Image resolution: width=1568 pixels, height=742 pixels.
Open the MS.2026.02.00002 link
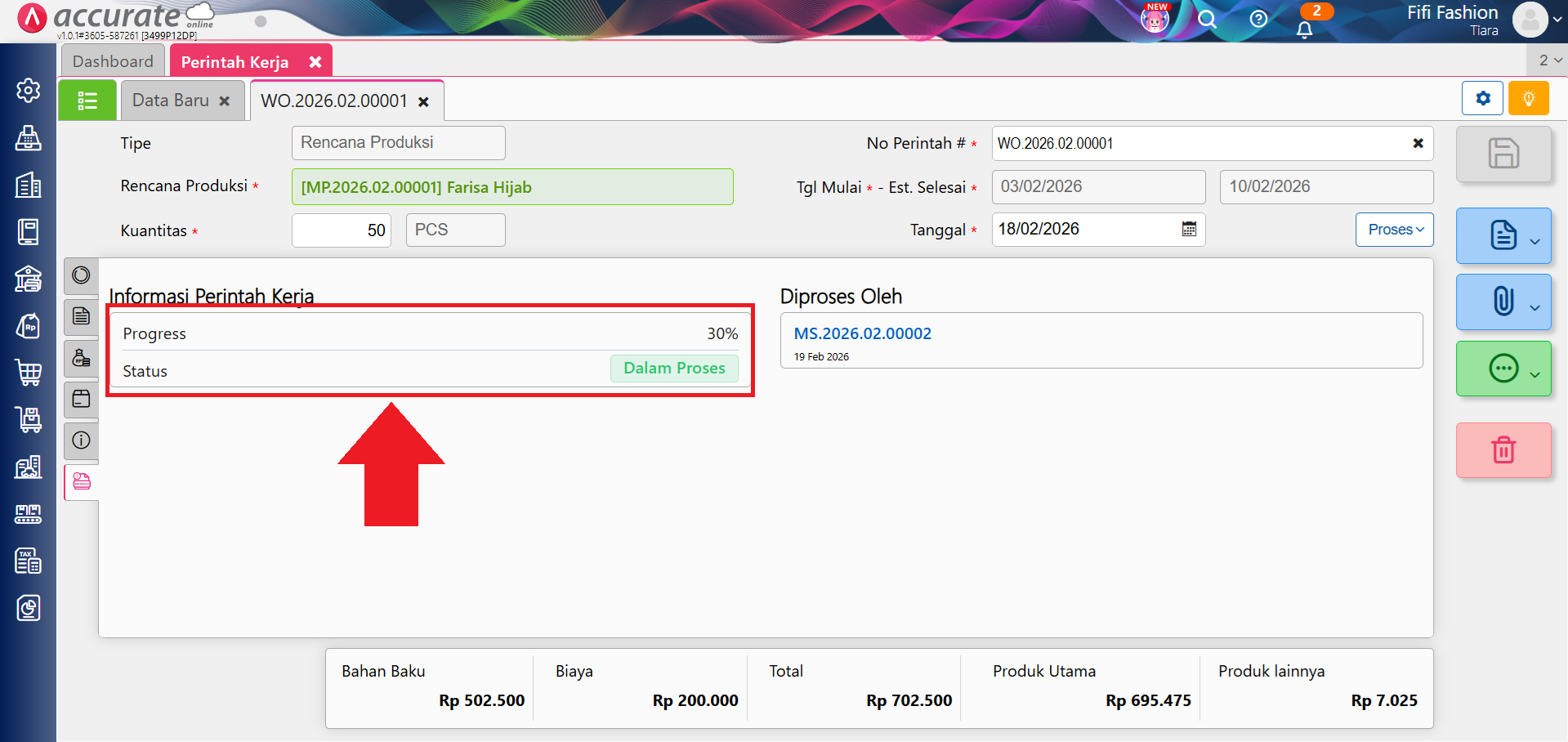(x=862, y=333)
